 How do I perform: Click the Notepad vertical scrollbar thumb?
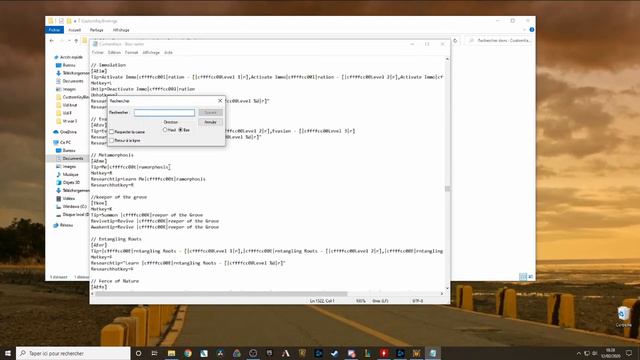(x=447, y=189)
